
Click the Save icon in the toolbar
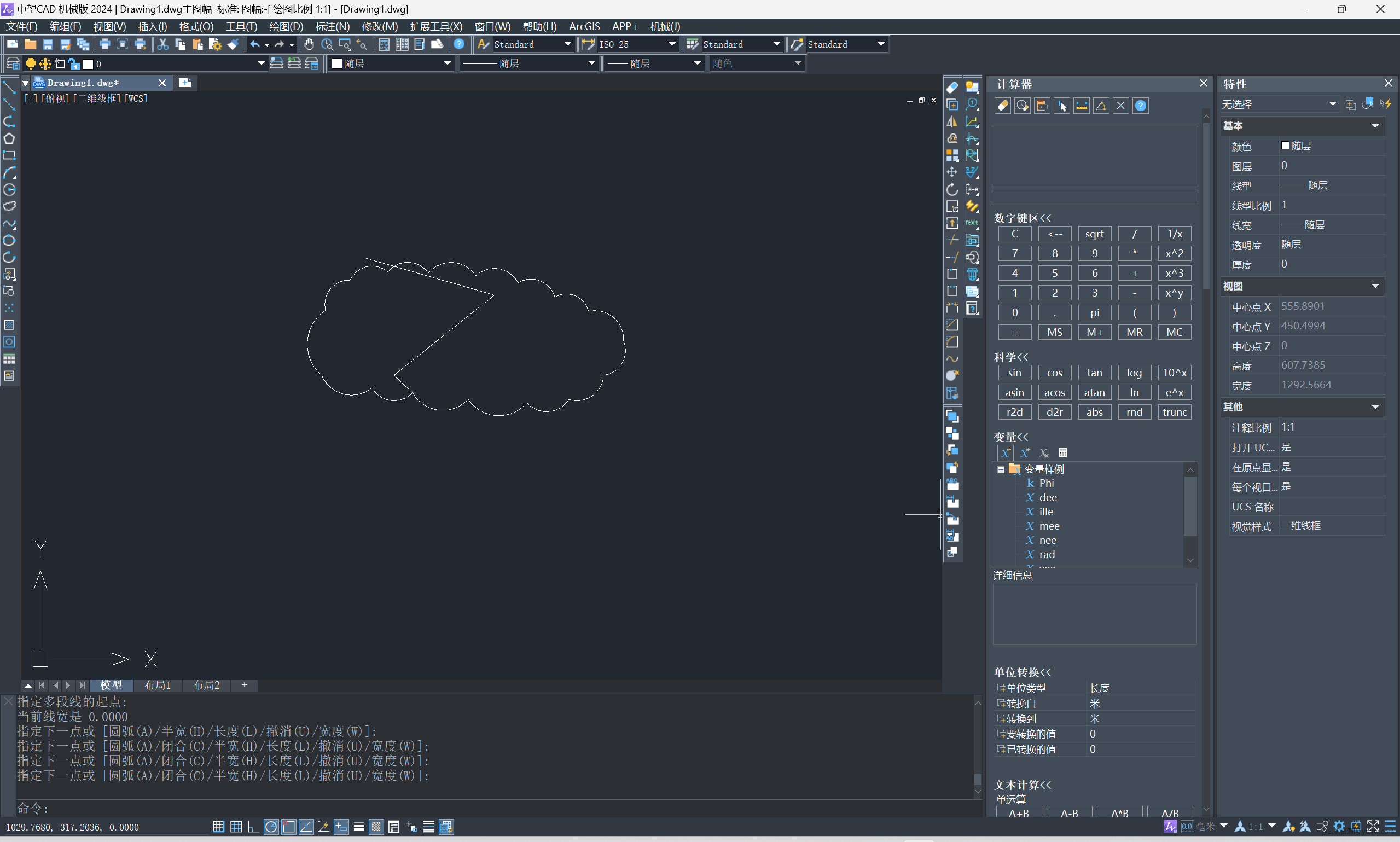pyautogui.click(x=48, y=44)
